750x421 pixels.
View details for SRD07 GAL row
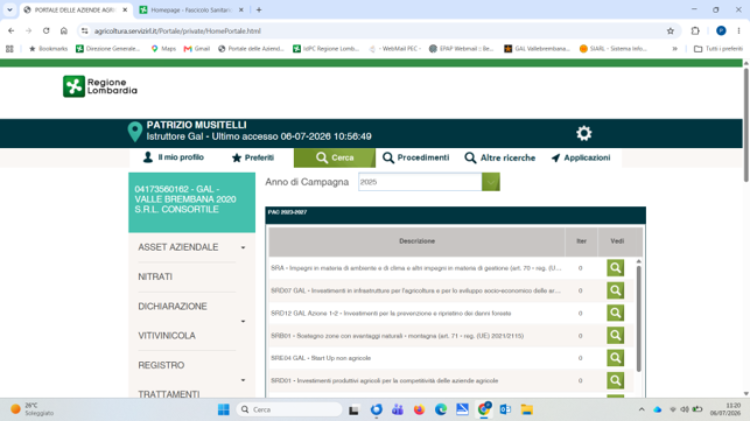(x=615, y=290)
